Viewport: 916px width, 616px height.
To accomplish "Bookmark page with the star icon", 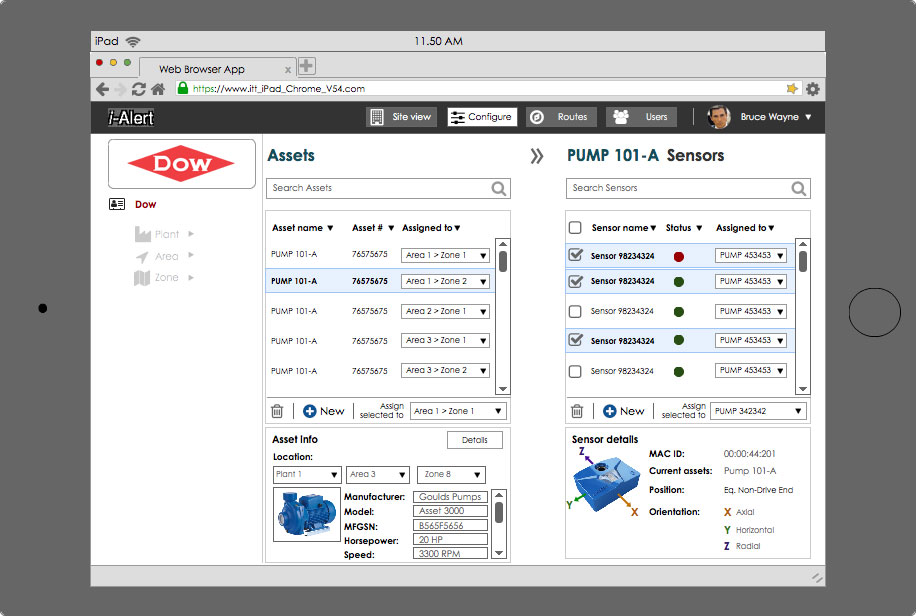I will tap(792, 89).
